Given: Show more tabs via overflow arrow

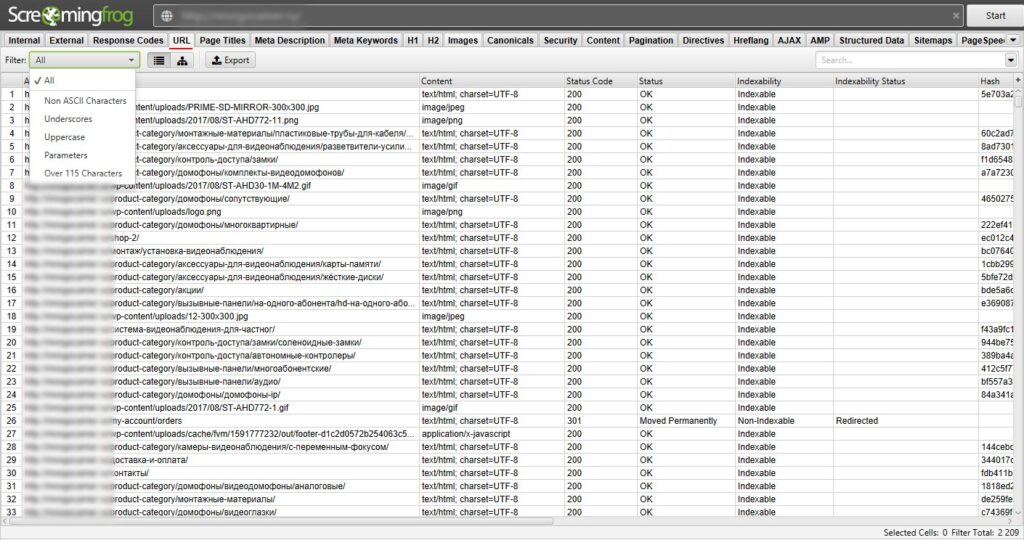Looking at the screenshot, I should point(1013,40).
